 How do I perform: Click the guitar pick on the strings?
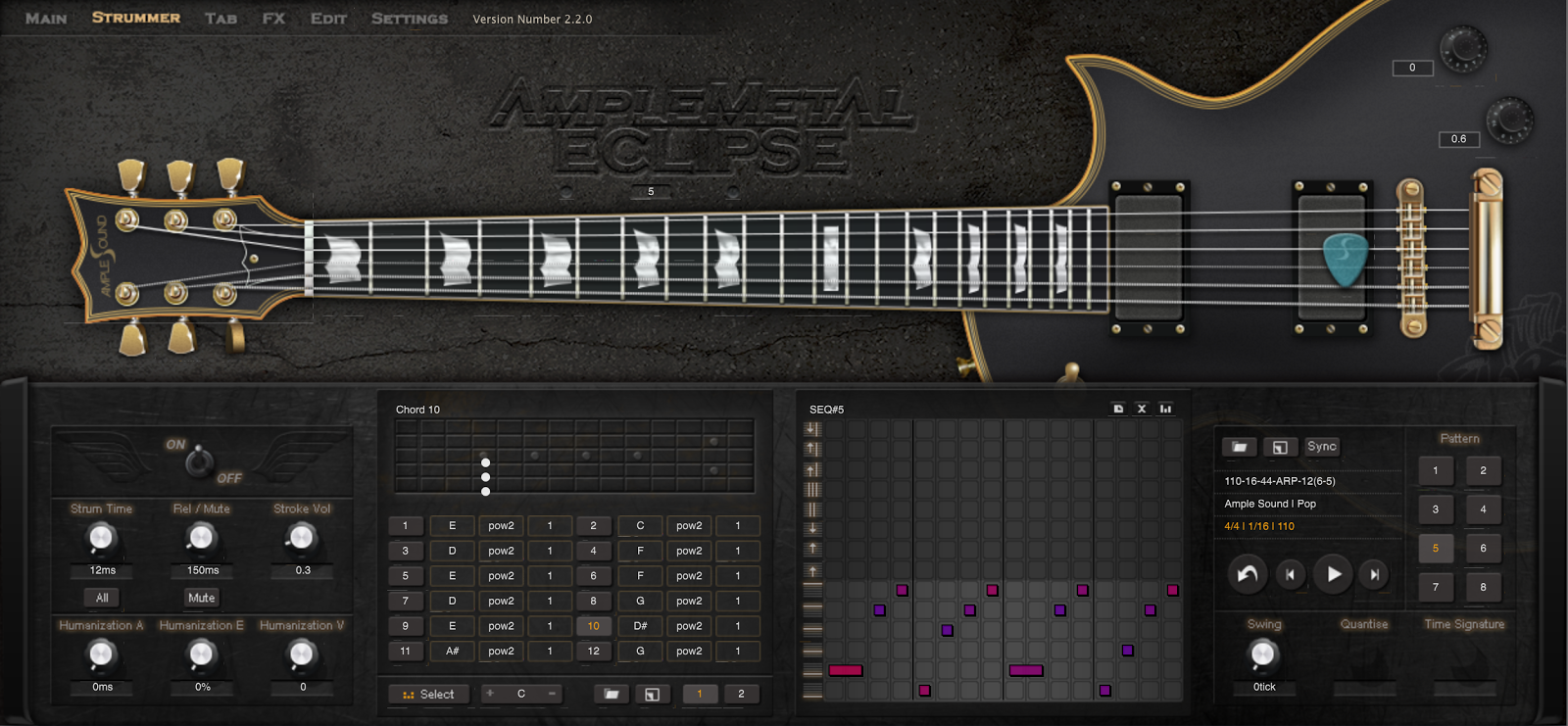[1345, 260]
